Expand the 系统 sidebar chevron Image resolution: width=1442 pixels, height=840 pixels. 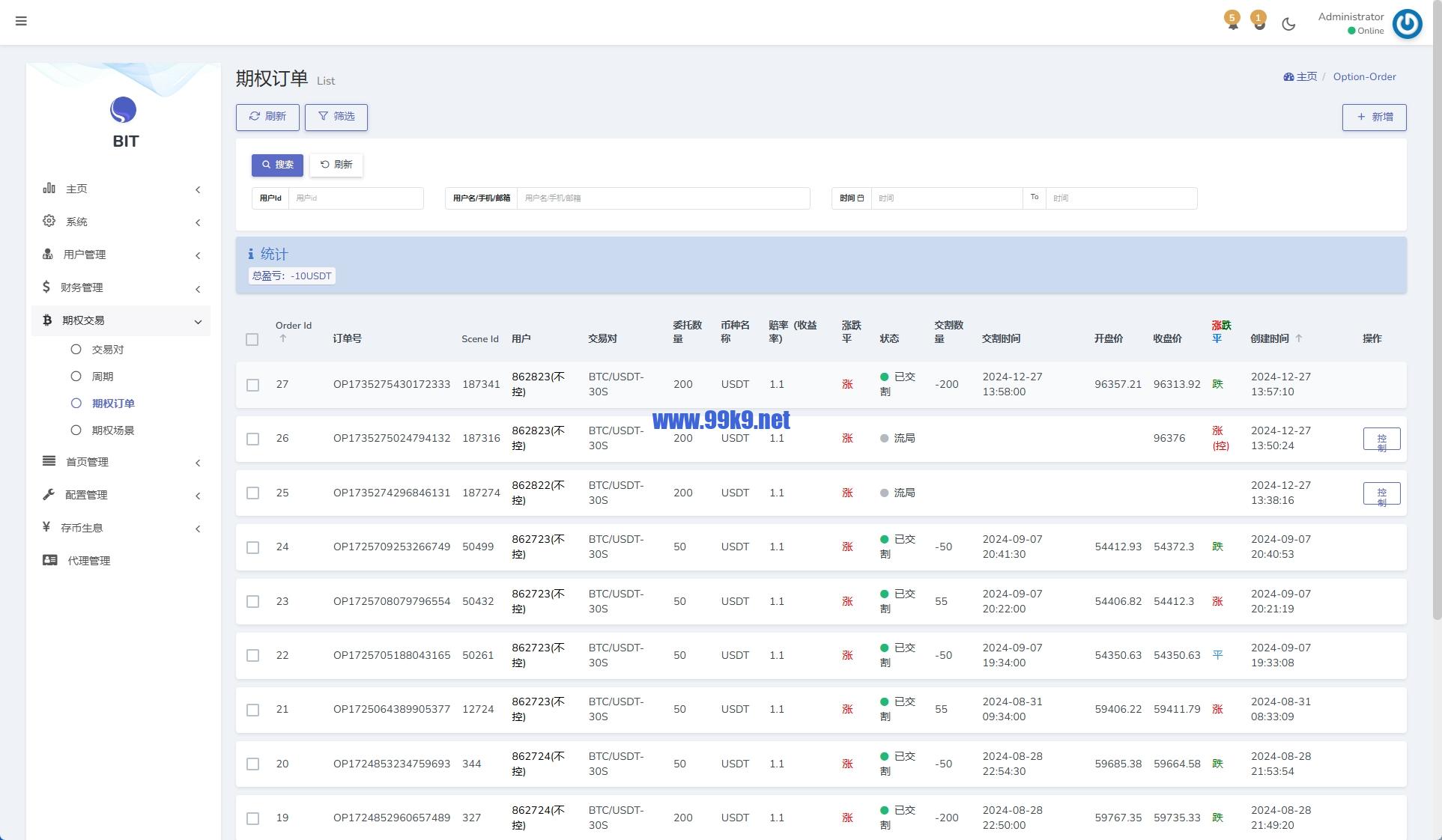coord(198,222)
